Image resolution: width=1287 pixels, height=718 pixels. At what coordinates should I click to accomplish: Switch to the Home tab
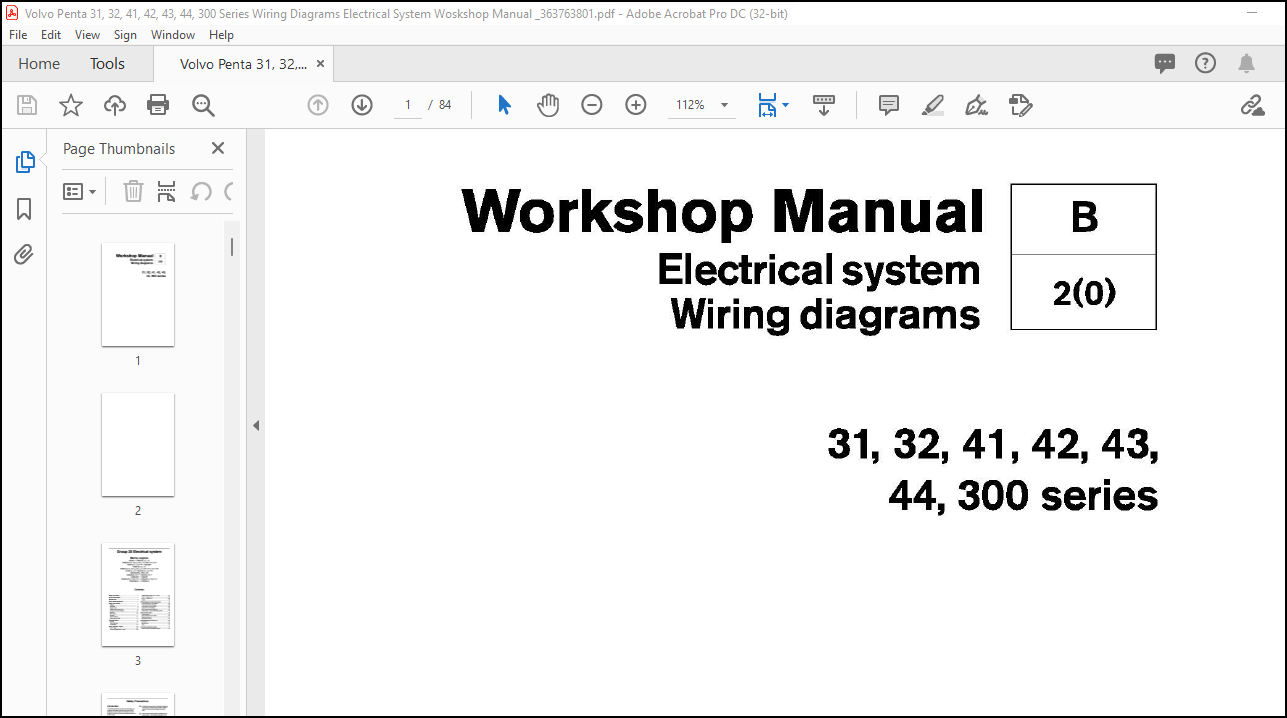point(39,63)
